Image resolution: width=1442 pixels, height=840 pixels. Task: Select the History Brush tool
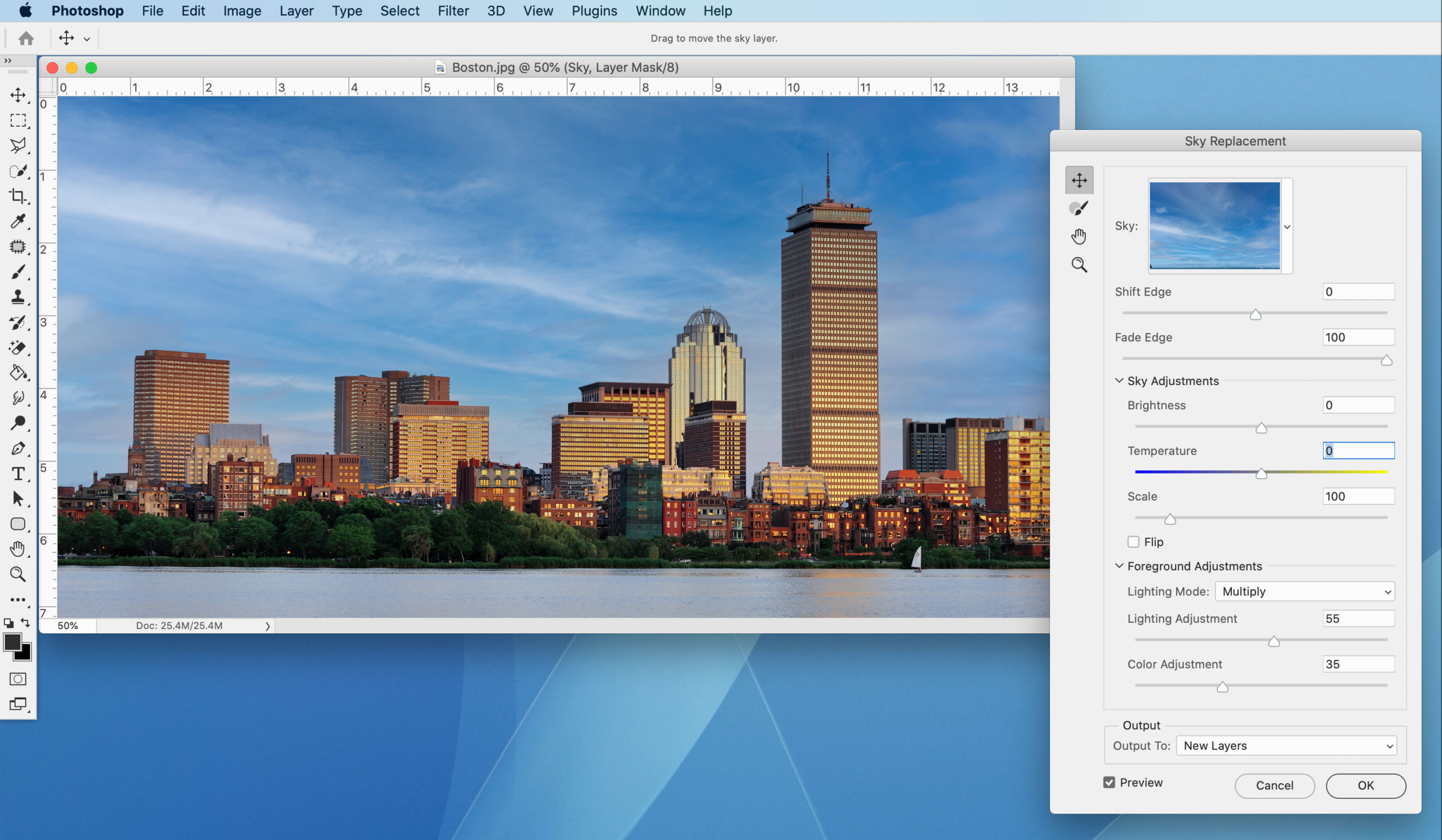point(17,323)
